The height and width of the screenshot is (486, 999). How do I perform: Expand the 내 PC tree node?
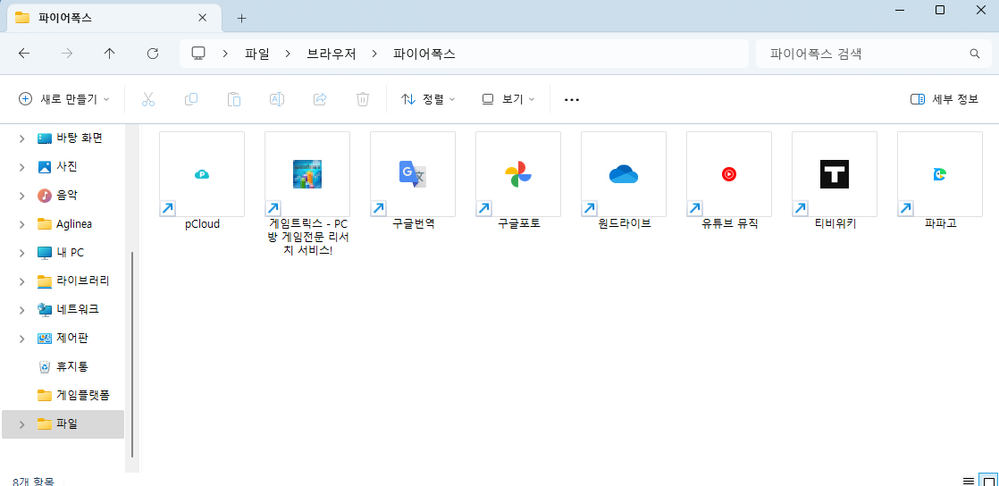(x=22, y=253)
